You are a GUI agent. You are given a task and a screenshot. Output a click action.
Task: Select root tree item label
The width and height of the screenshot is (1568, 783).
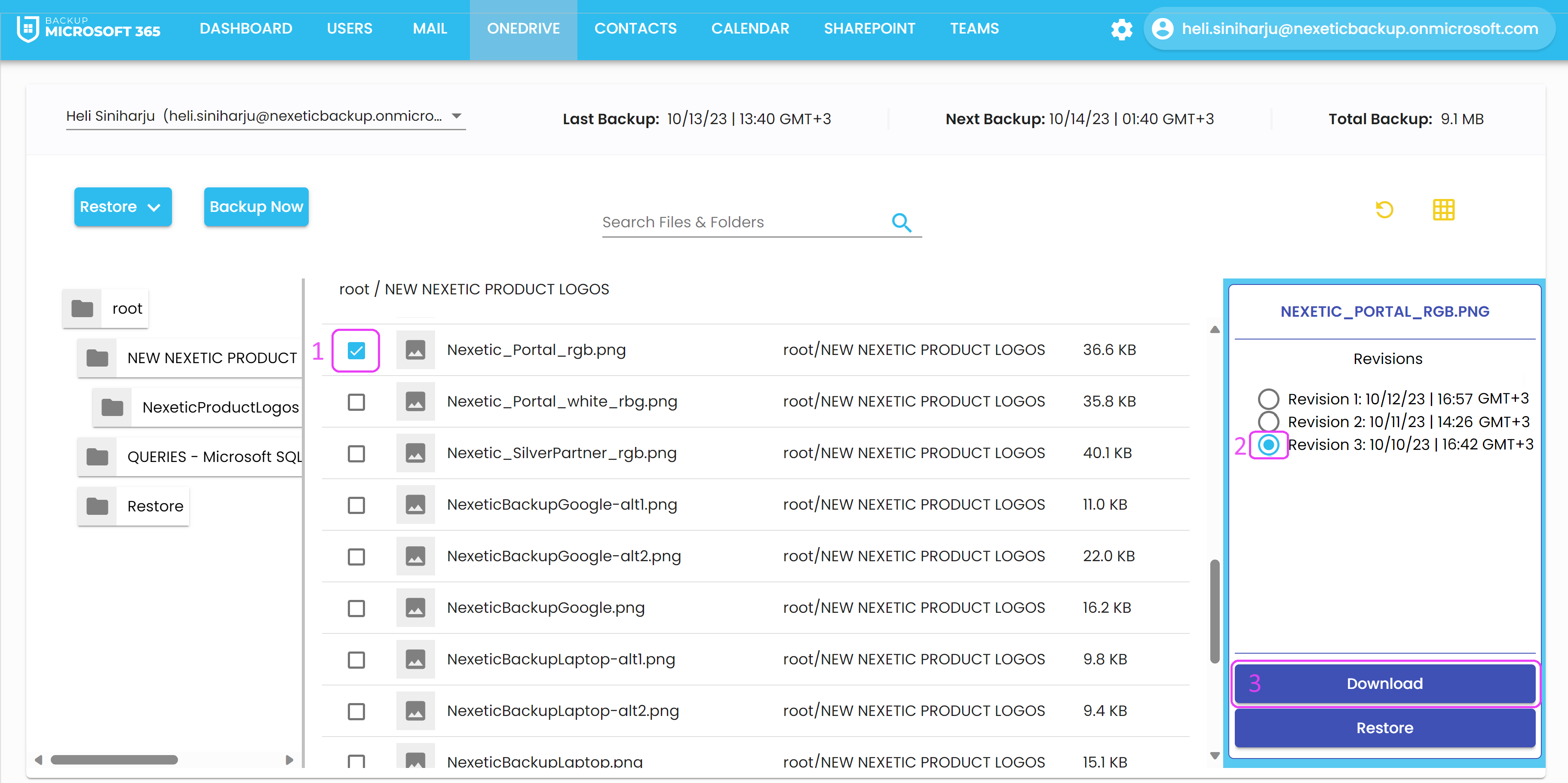pyautogui.click(x=127, y=309)
